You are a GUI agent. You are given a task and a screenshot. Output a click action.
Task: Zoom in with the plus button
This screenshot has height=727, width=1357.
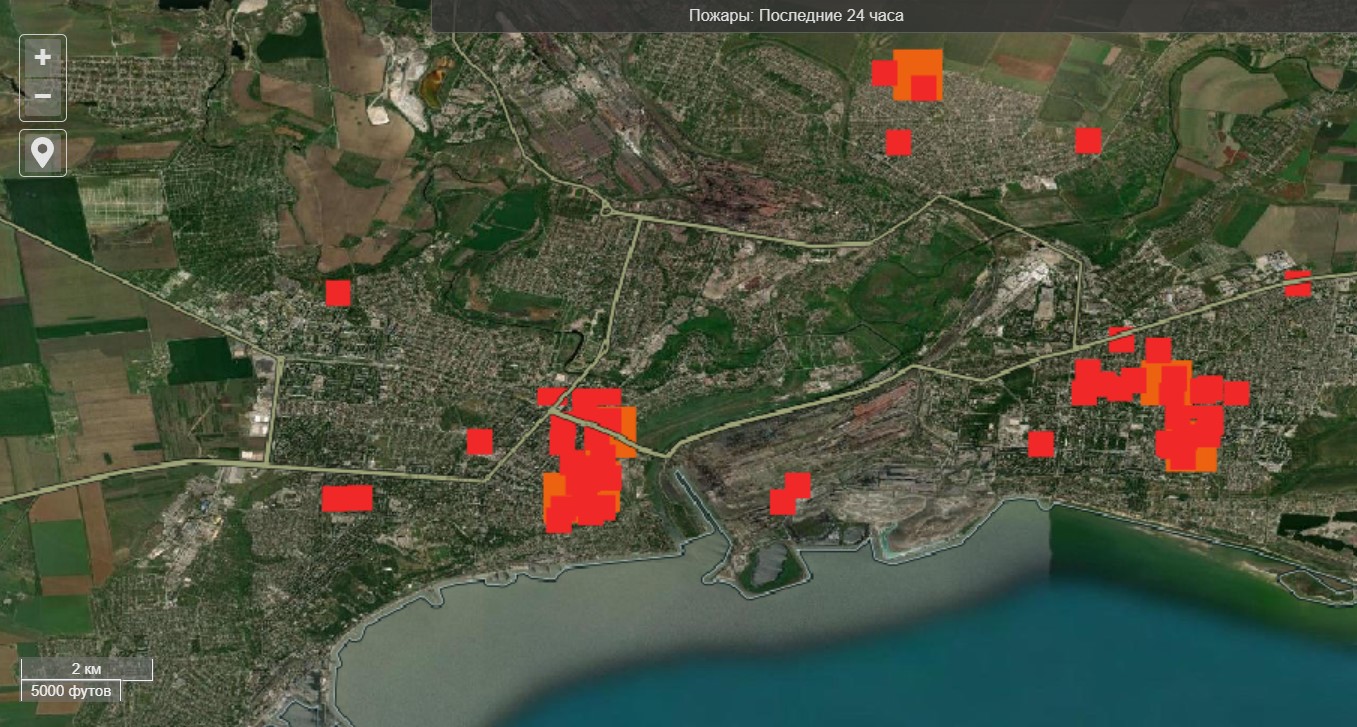[43, 58]
